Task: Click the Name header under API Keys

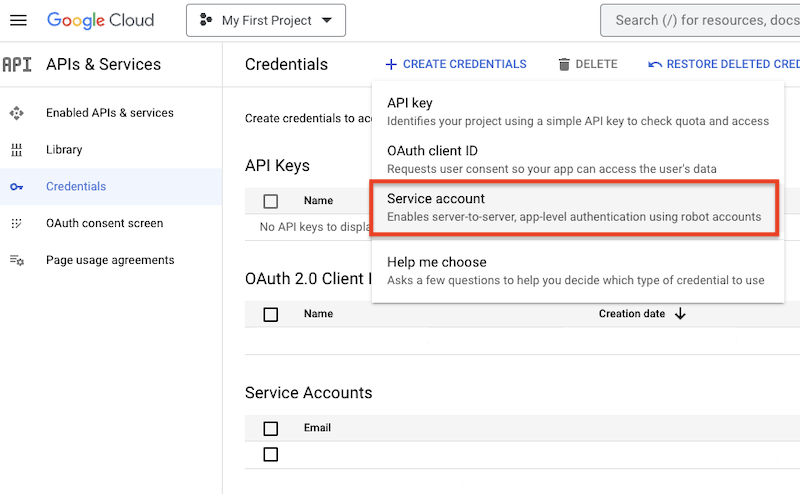Action: (x=318, y=201)
